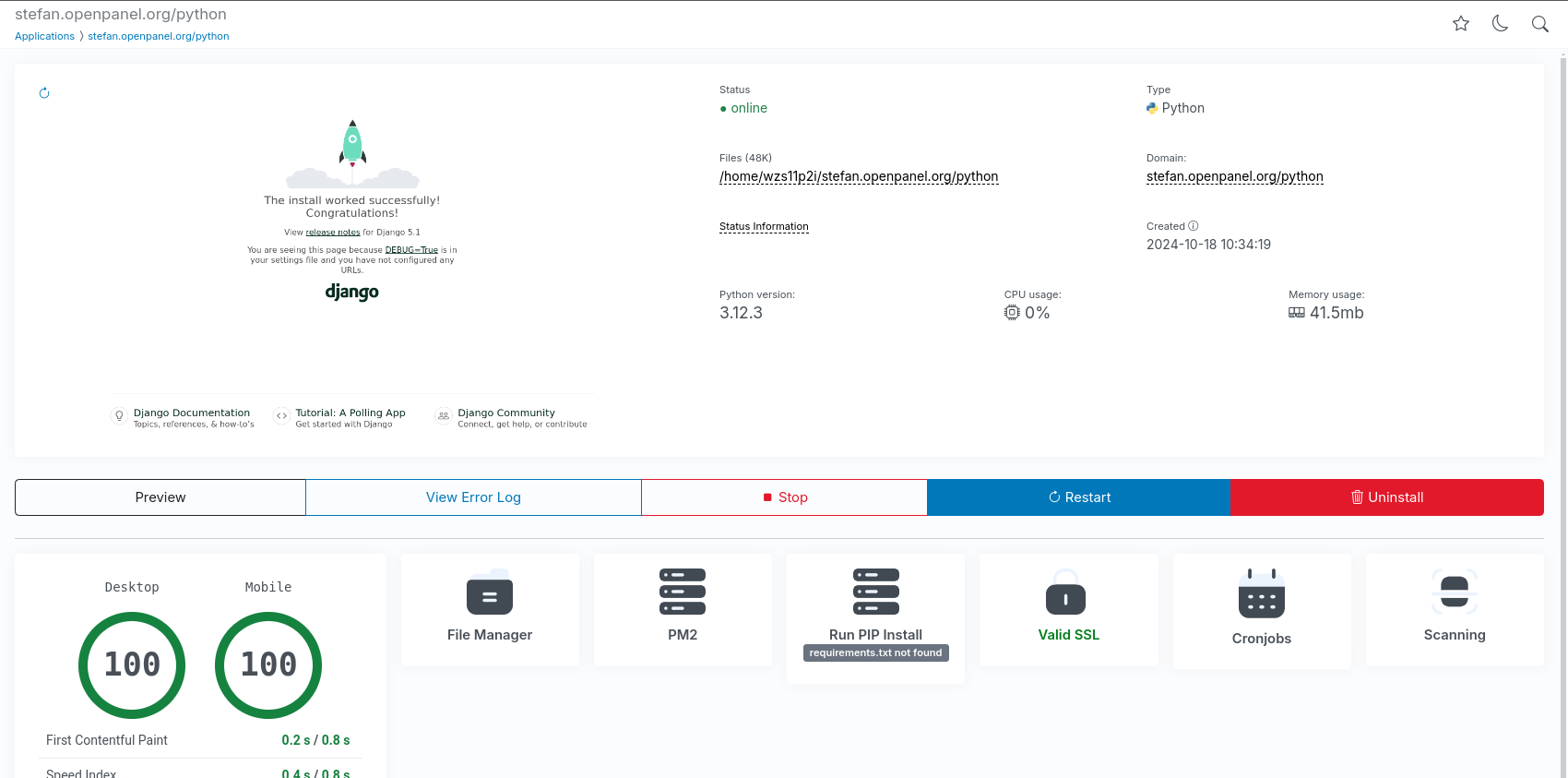Click the release notes link
Viewport: 1568px width, 778px height.
pos(333,233)
